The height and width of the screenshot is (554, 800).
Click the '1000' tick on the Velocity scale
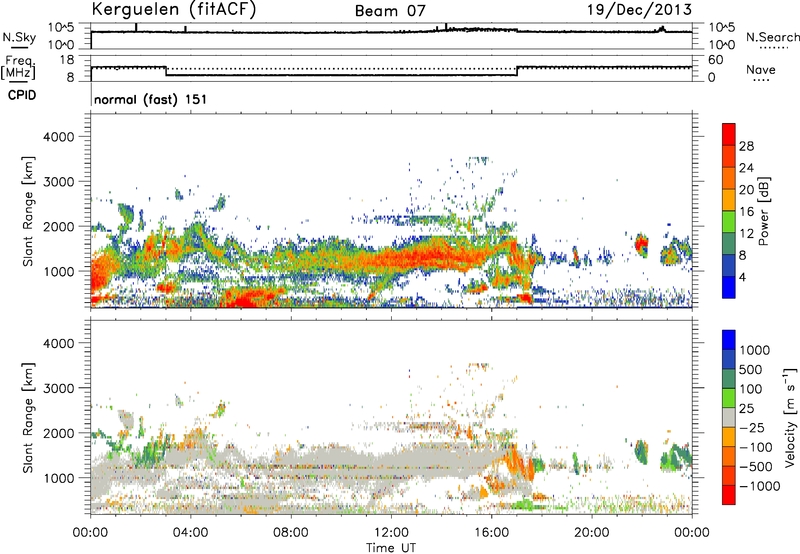[754, 350]
